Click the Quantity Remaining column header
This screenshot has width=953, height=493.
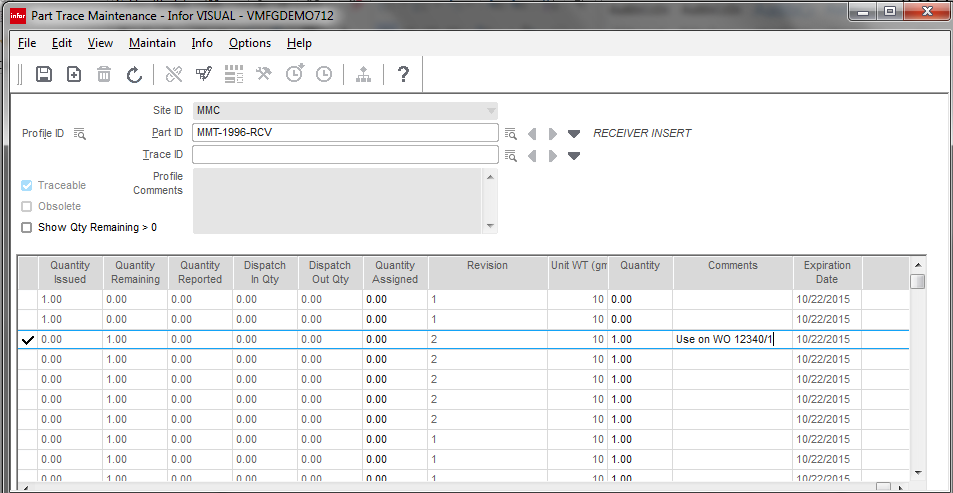tap(135, 272)
